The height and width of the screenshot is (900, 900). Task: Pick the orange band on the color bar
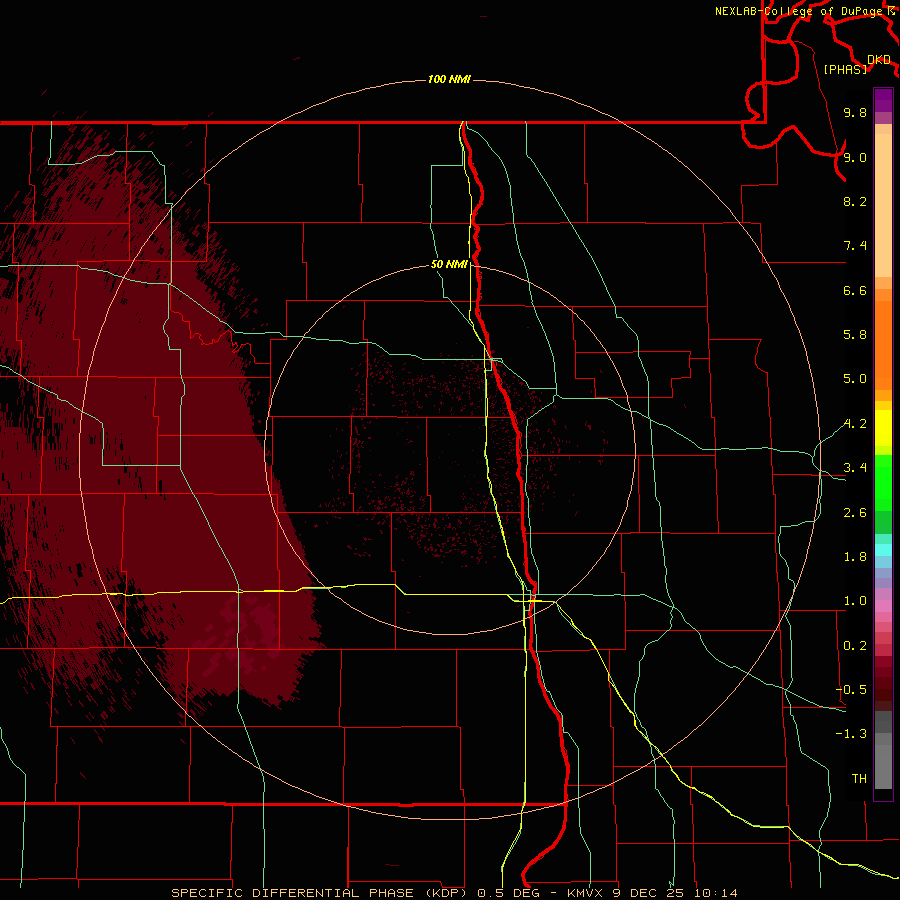coord(883,345)
